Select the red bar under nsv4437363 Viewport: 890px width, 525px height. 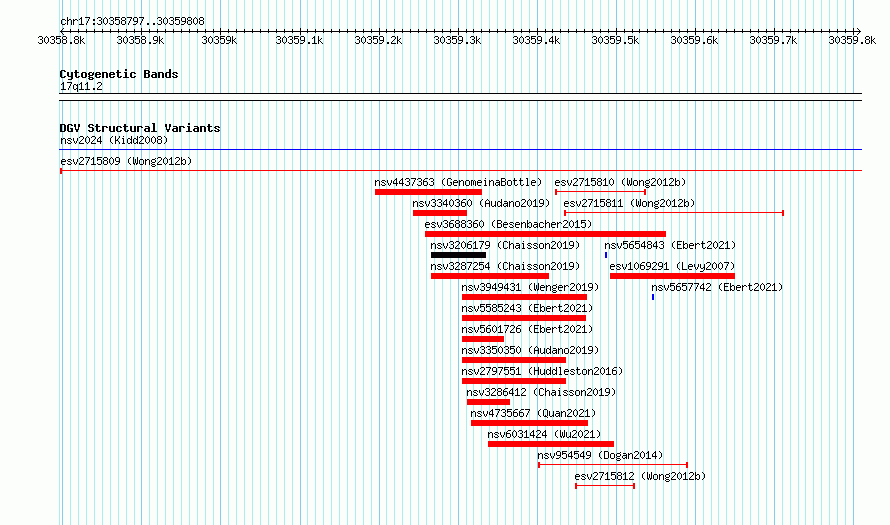tap(429, 192)
